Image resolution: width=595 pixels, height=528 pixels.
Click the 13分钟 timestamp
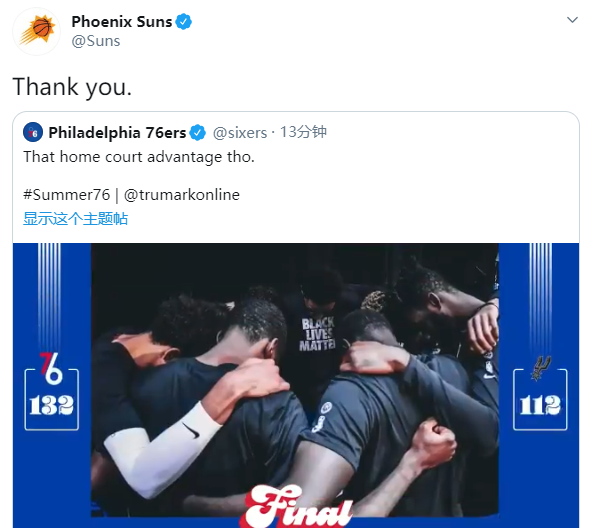(x=303, y=132)
